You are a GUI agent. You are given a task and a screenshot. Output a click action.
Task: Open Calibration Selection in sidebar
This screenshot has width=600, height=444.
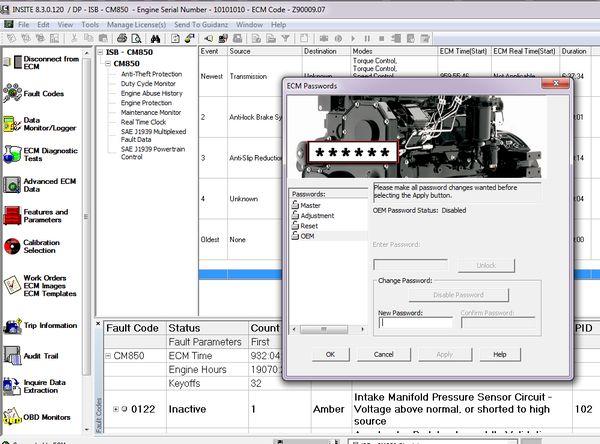[32, 246]
